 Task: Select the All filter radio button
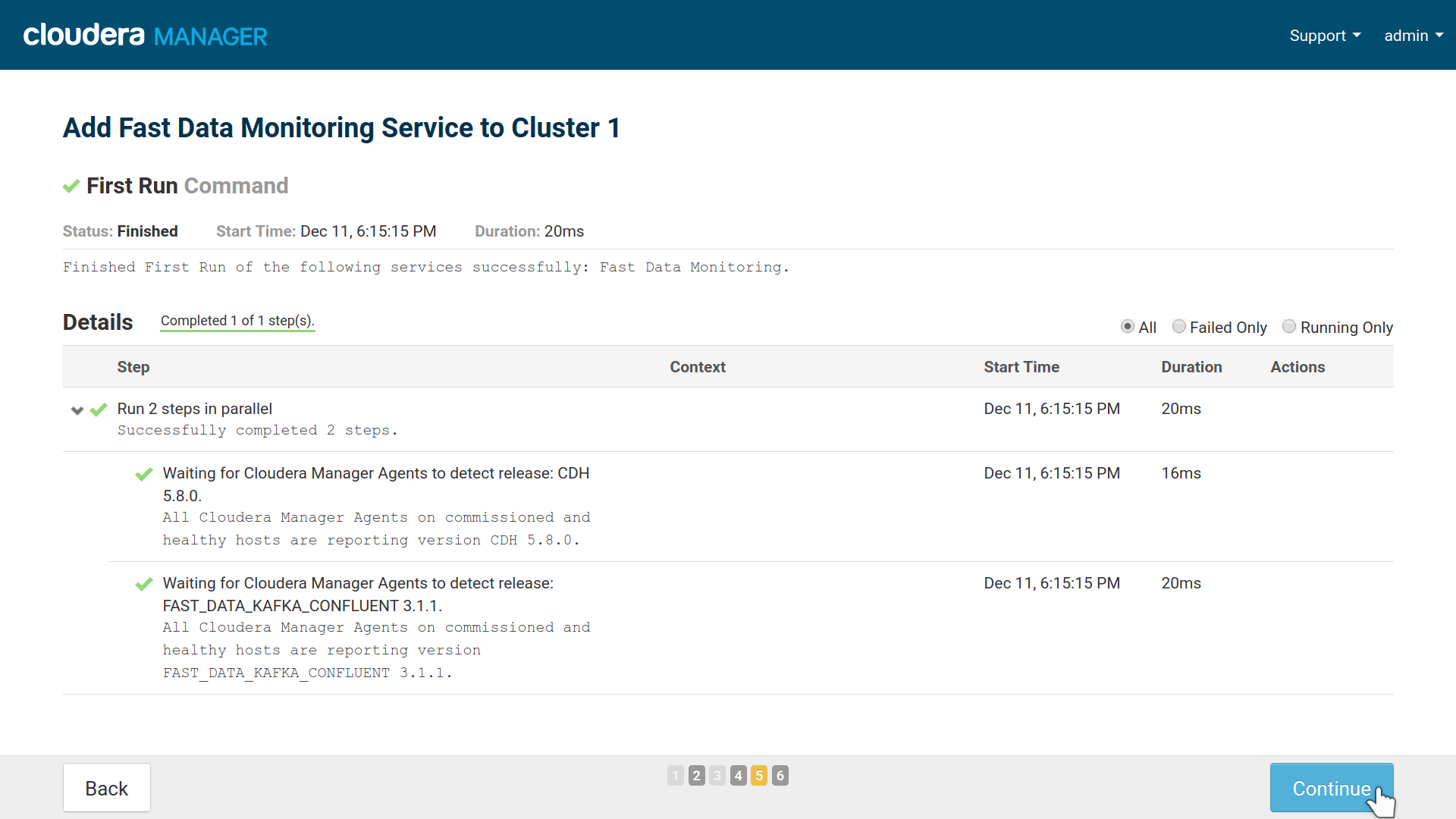(1128, 327)
